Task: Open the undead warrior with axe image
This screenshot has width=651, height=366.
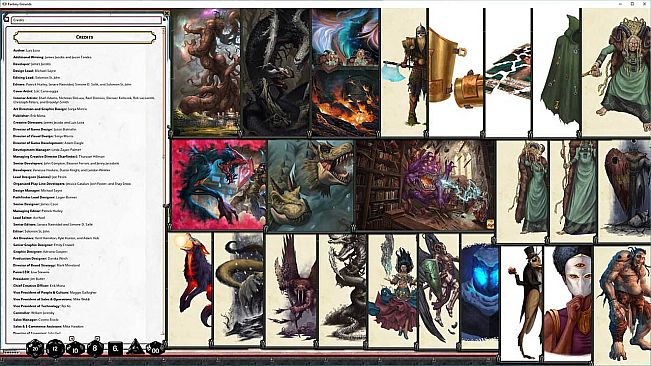Action: [404, 73]
